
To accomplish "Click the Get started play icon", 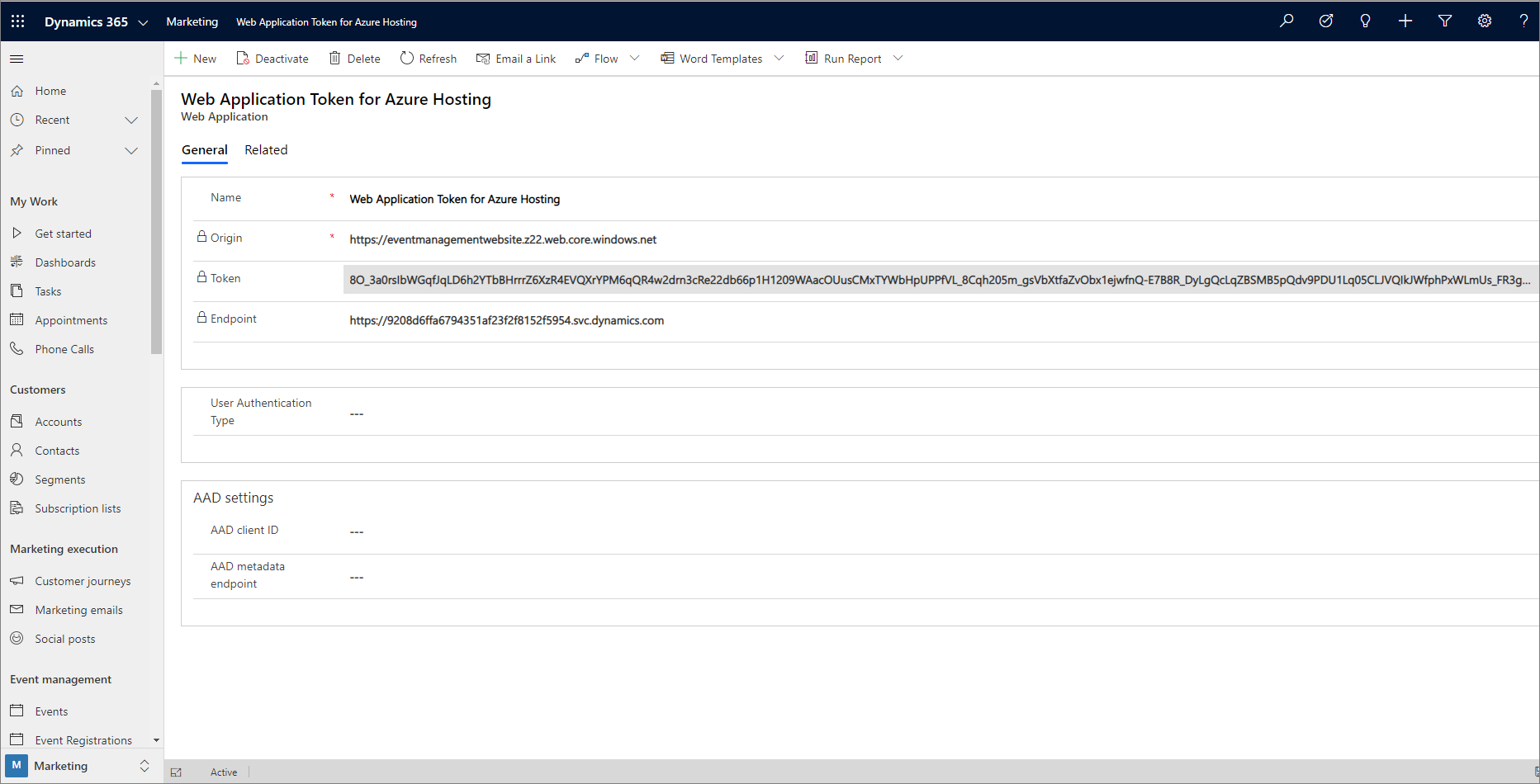I will [17, 234].
